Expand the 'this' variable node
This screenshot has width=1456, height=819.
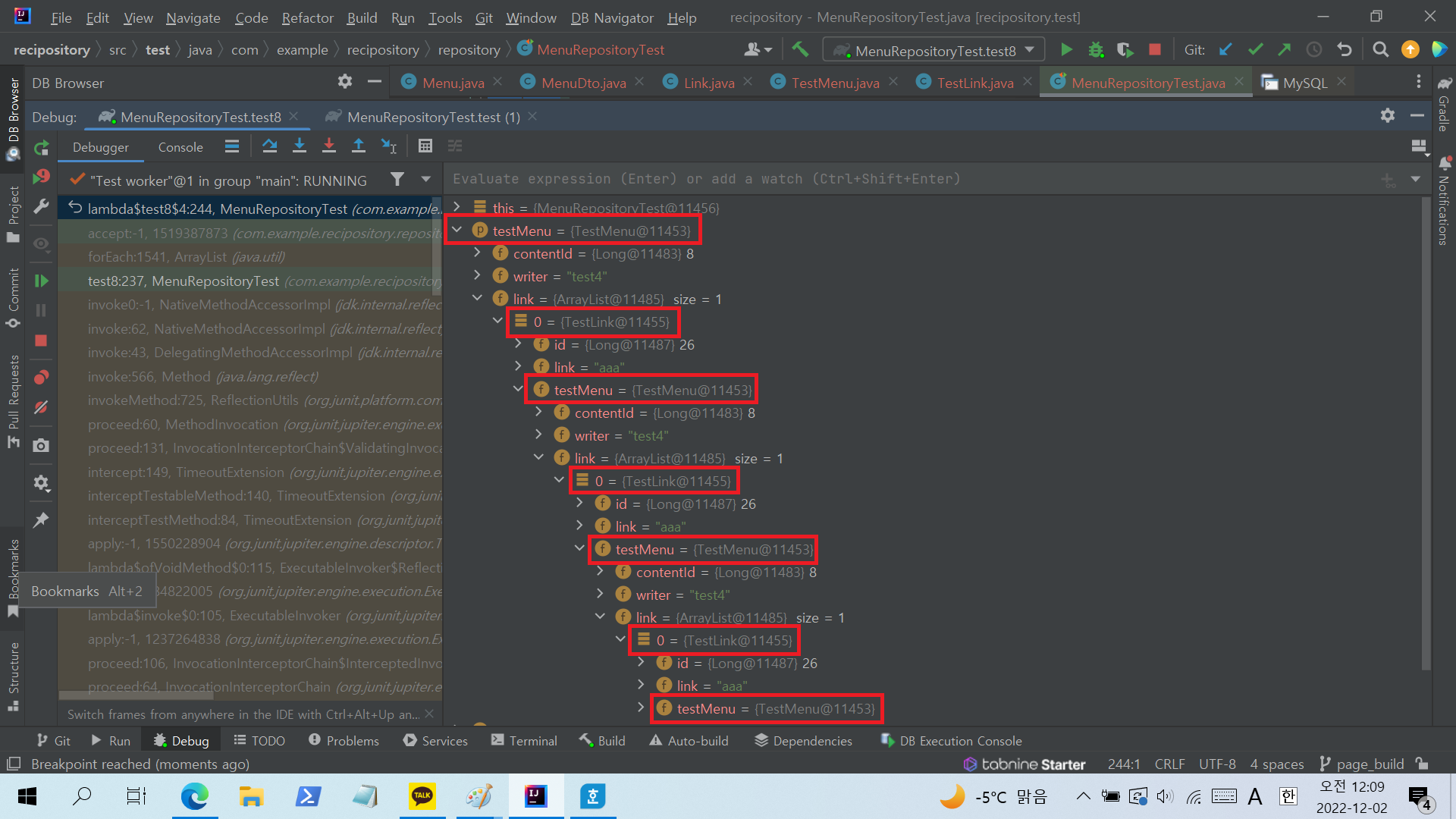point(457,207)
